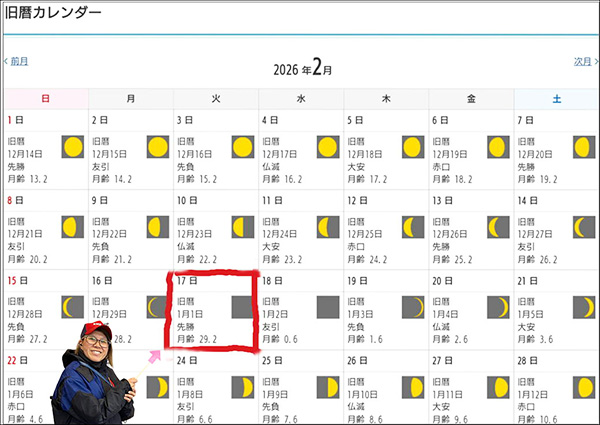Open the February 18 date cell
The width and height of the screenshot is (600, 425).
300,308
